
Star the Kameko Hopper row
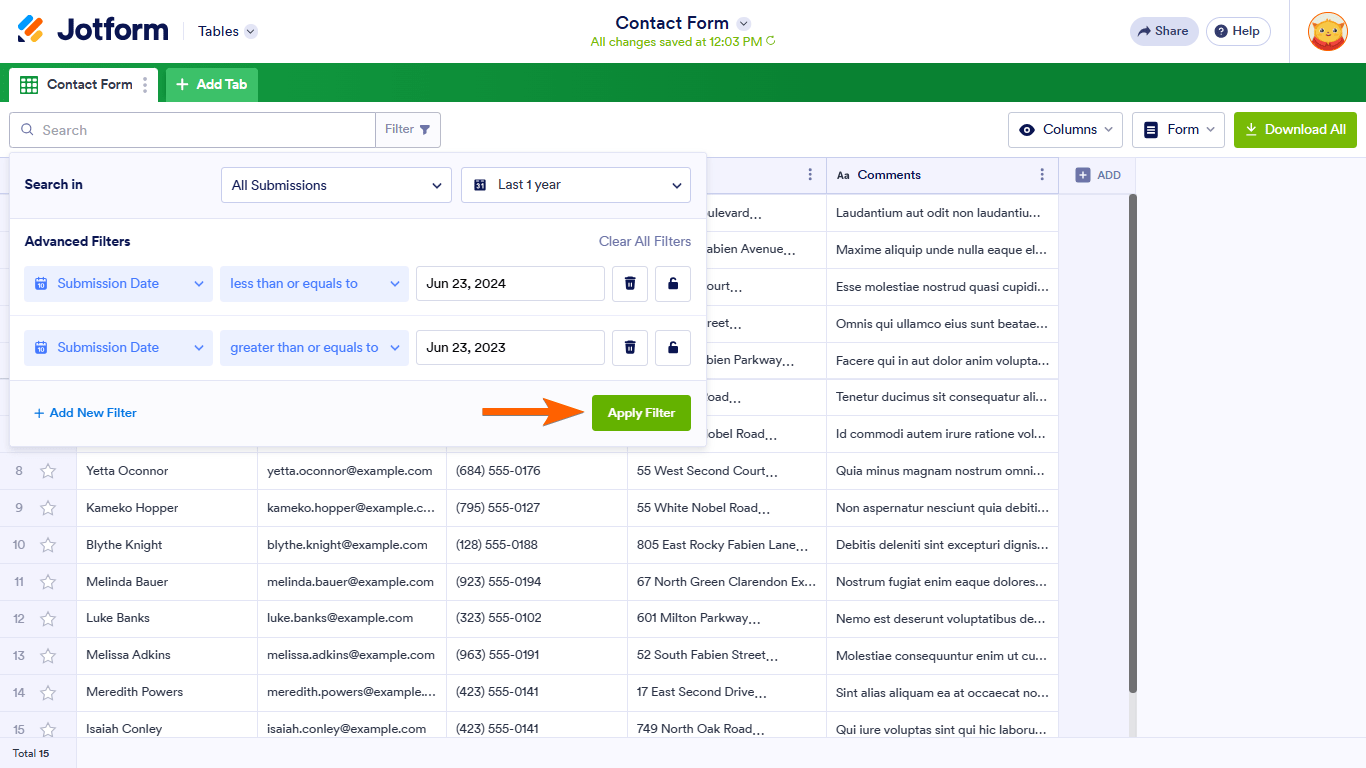pos(48,508)
